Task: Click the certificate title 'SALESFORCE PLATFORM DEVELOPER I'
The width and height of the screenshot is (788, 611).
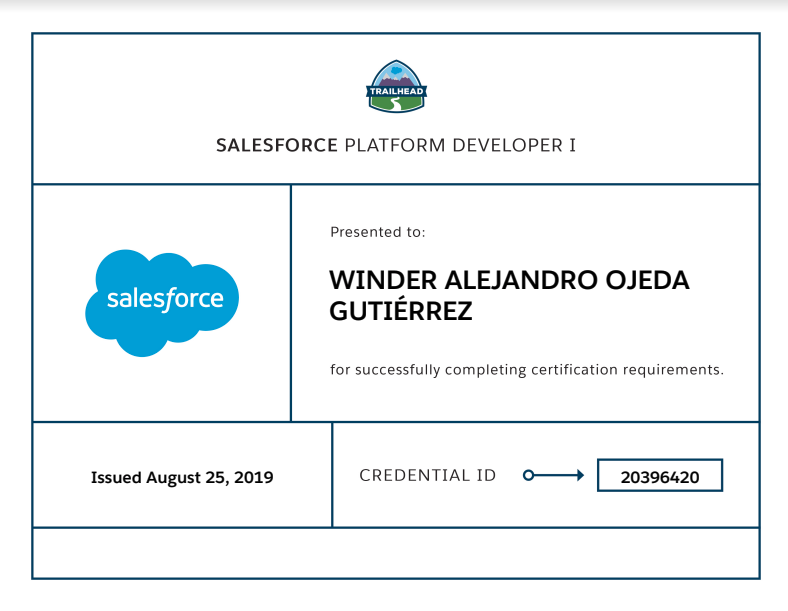Action: (396, 145)
